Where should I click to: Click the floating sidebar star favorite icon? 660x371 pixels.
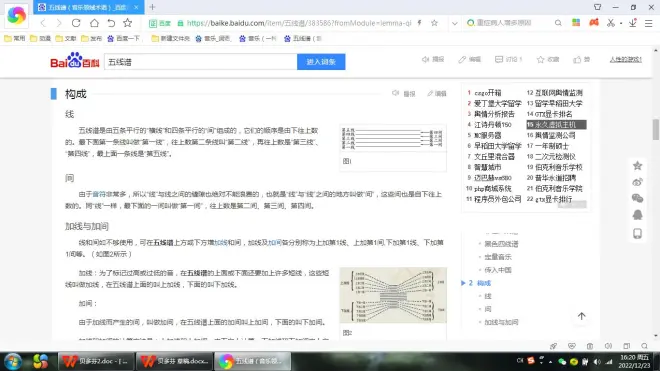point(637,165)
